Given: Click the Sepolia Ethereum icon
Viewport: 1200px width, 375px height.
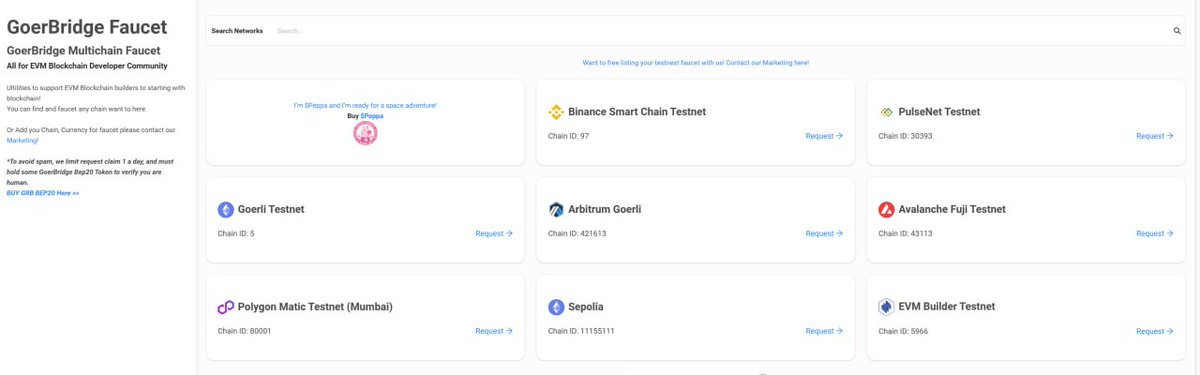Looking at the screenshot, I should 556,307.
